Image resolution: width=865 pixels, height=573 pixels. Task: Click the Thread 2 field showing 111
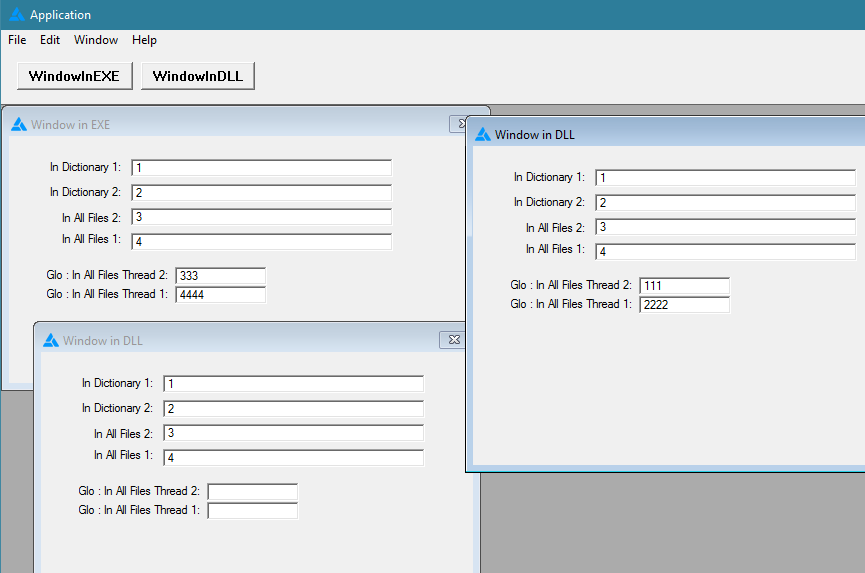point(684,286)
